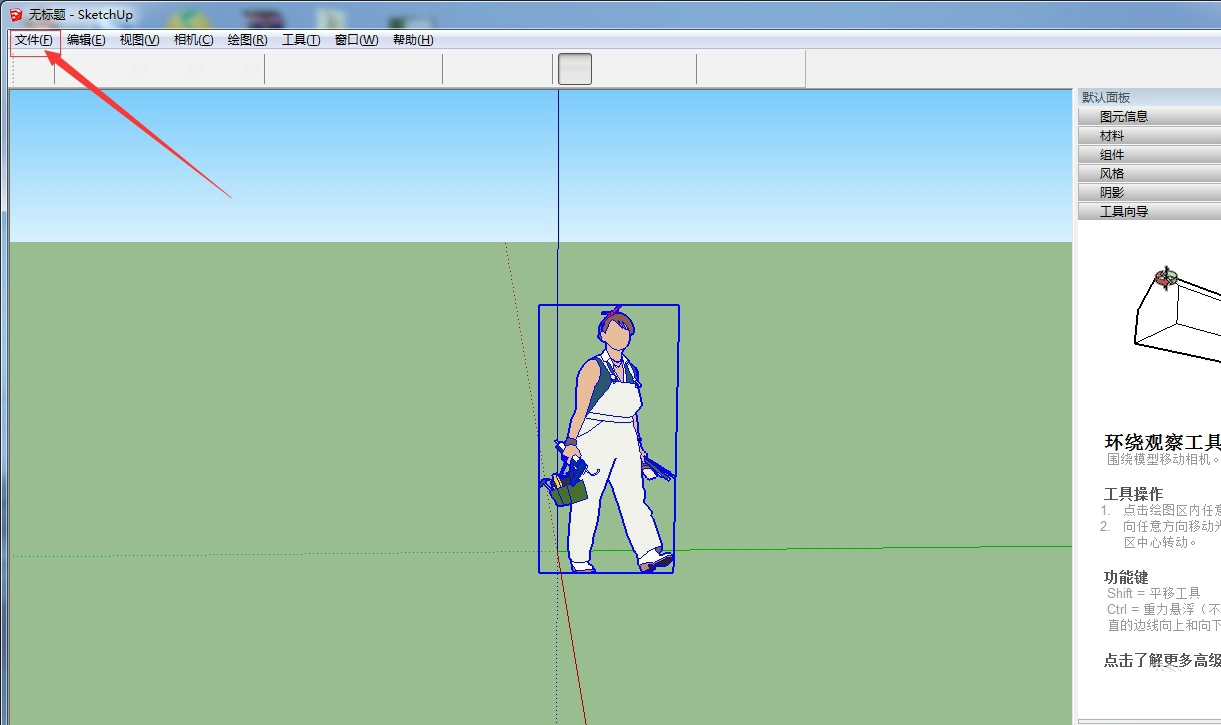Expand the 风格 styles panel

[x=1112, y=173]
